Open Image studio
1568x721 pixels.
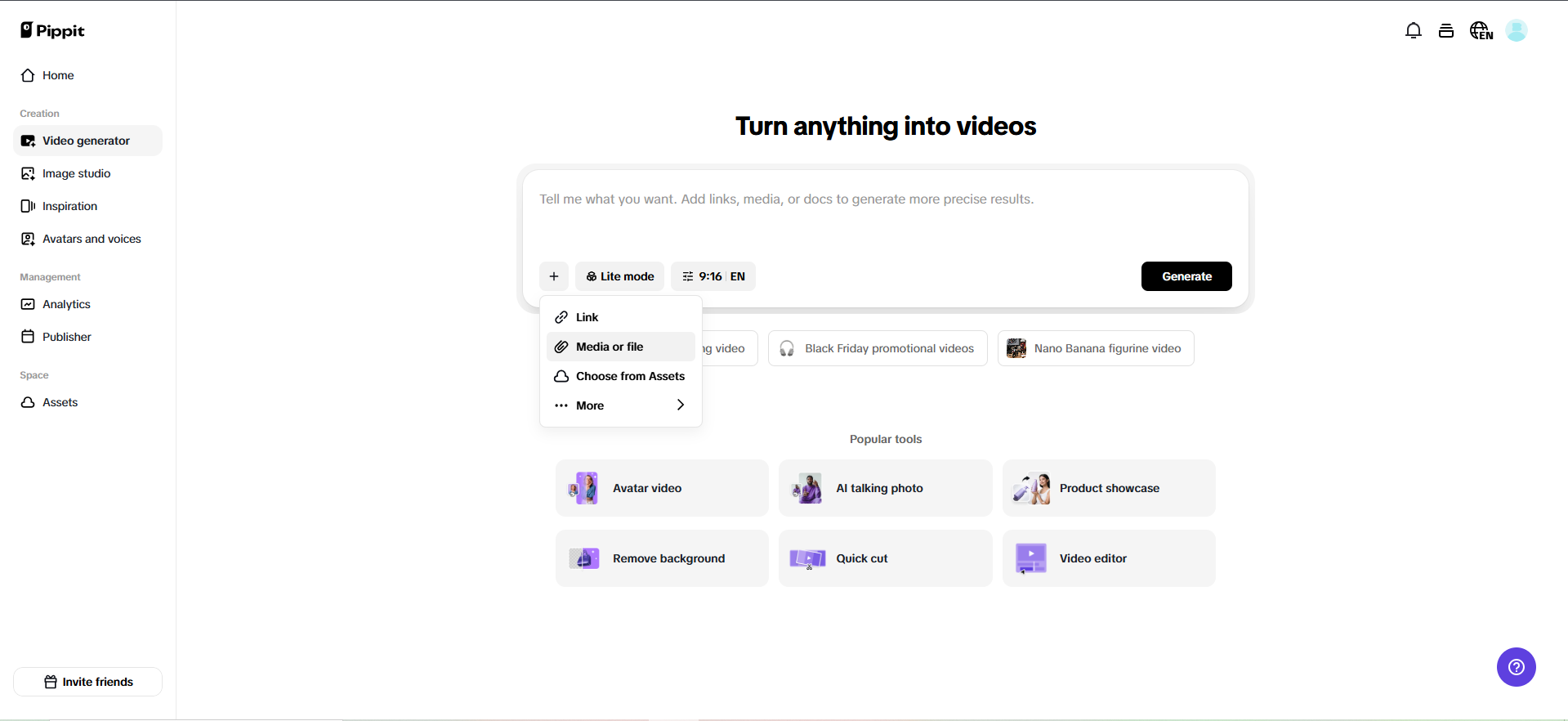(88, 173)
